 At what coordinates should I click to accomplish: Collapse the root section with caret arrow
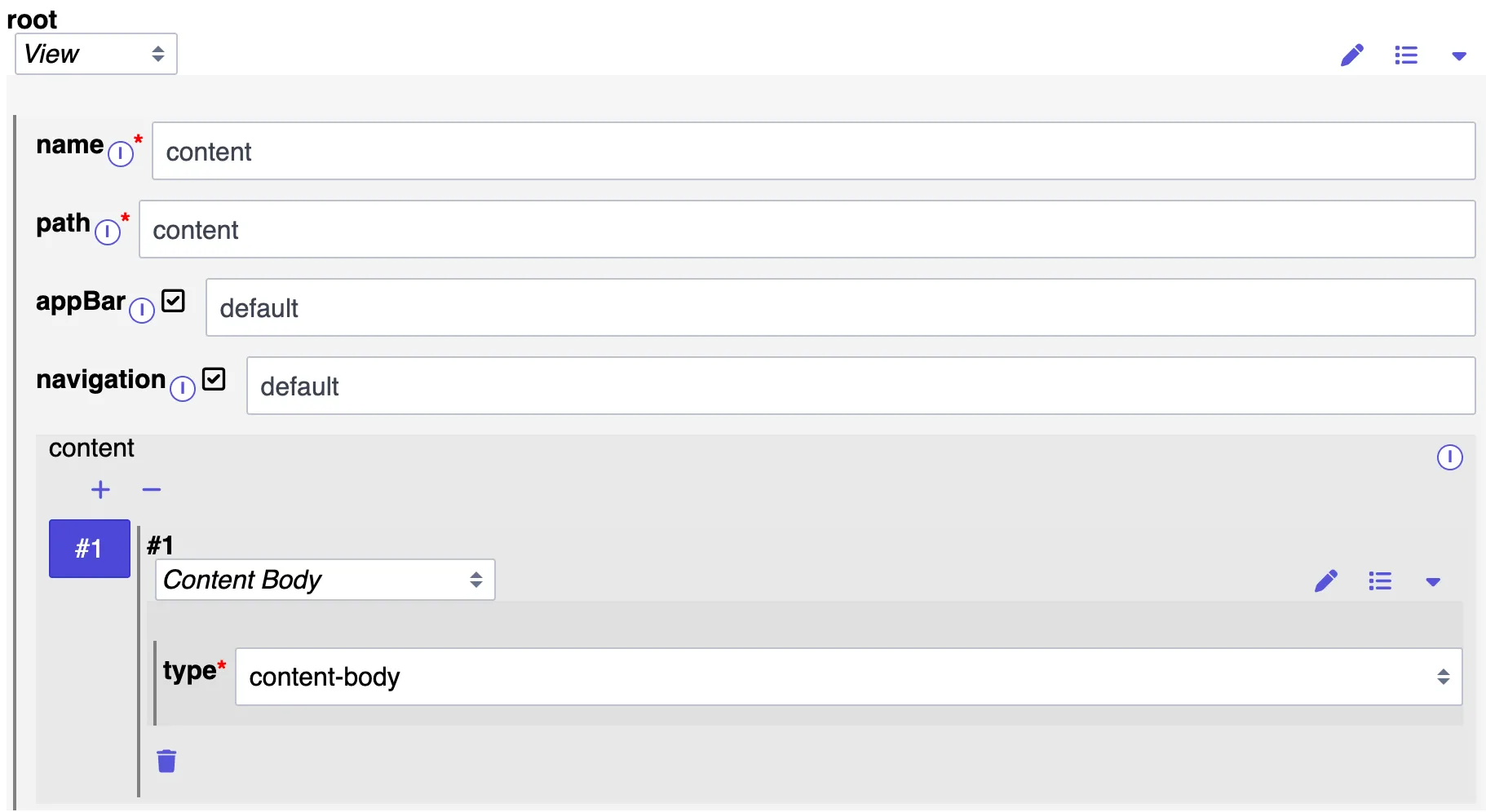(1459, 56)
